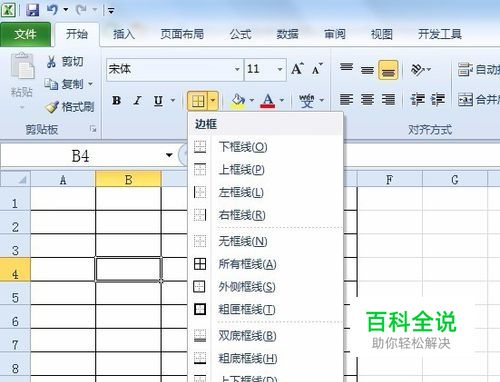
Task: Choose 无框线(N) no border
Action: (x=266, y=241)
